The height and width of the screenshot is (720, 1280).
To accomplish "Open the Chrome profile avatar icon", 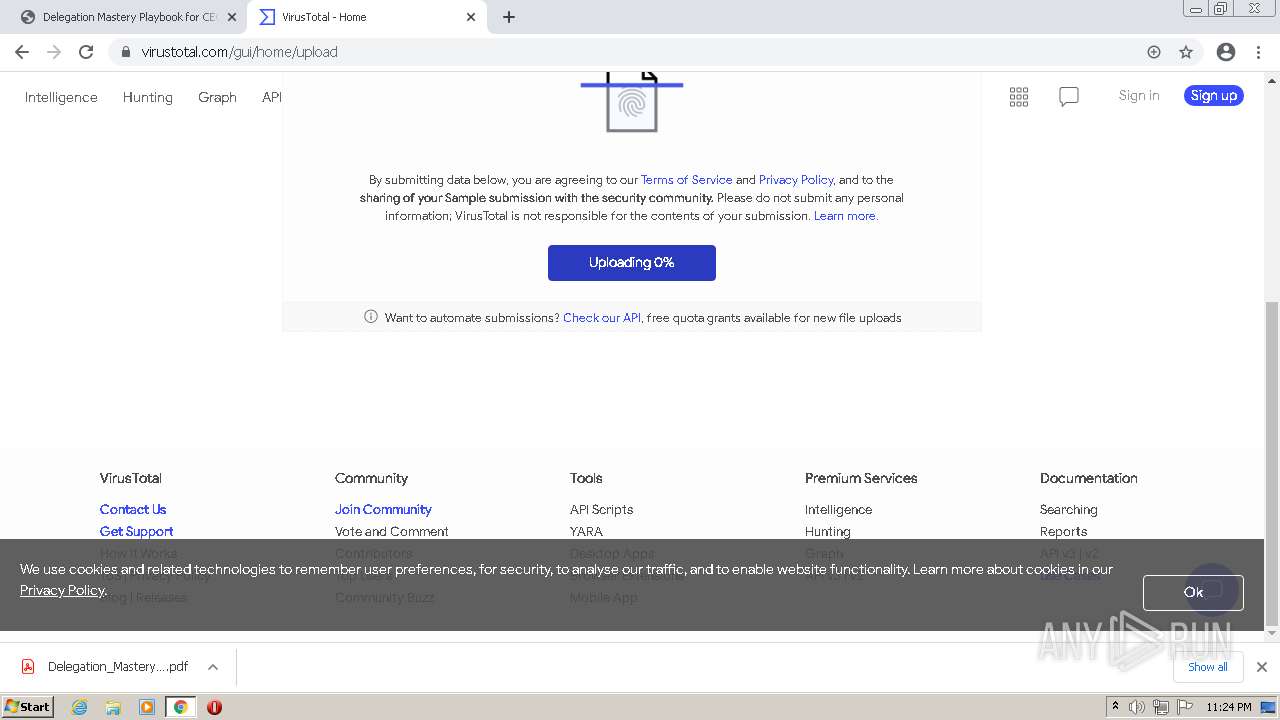I will tap(1226, 52).
